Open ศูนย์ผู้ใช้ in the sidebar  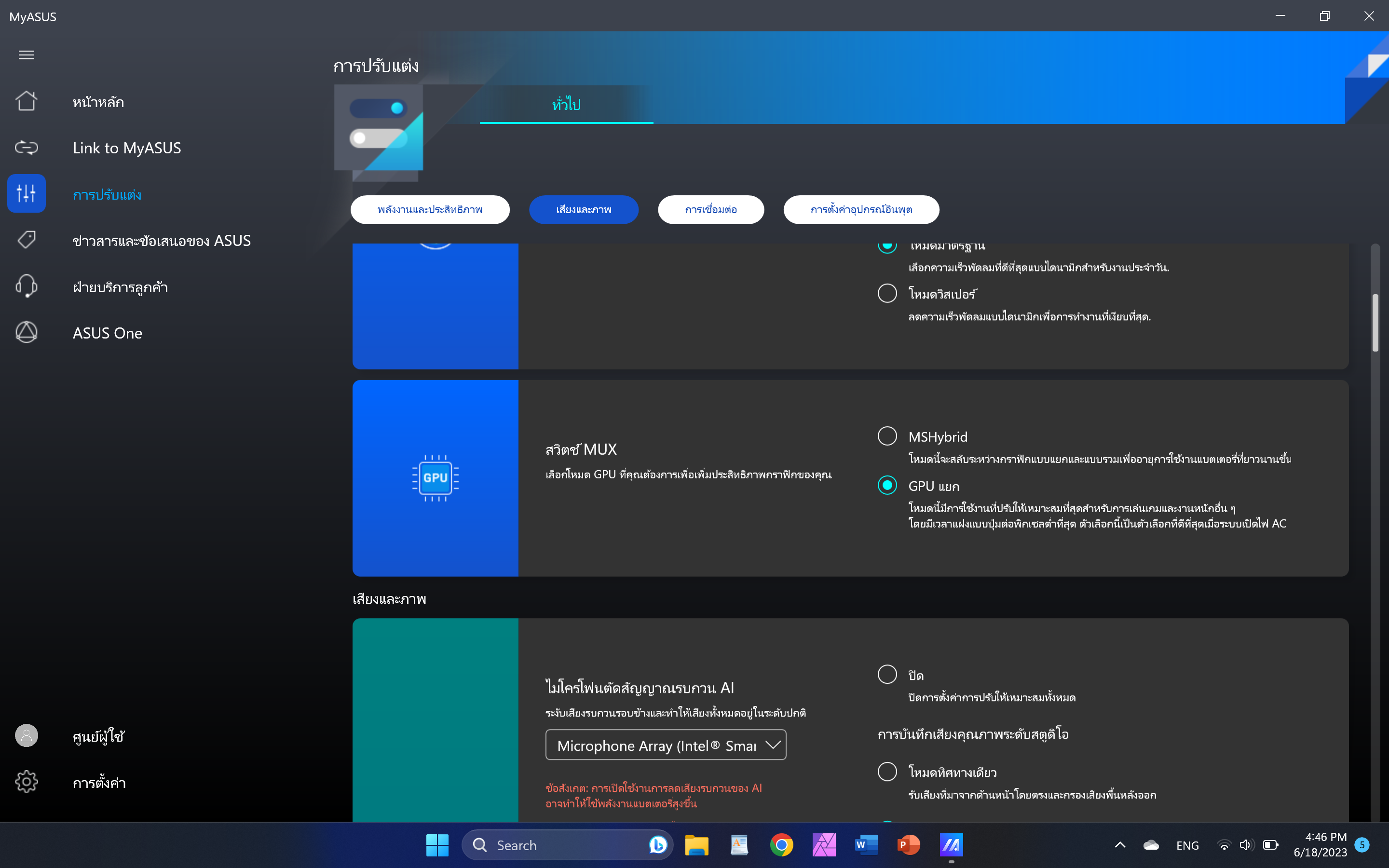click(98, 736)
